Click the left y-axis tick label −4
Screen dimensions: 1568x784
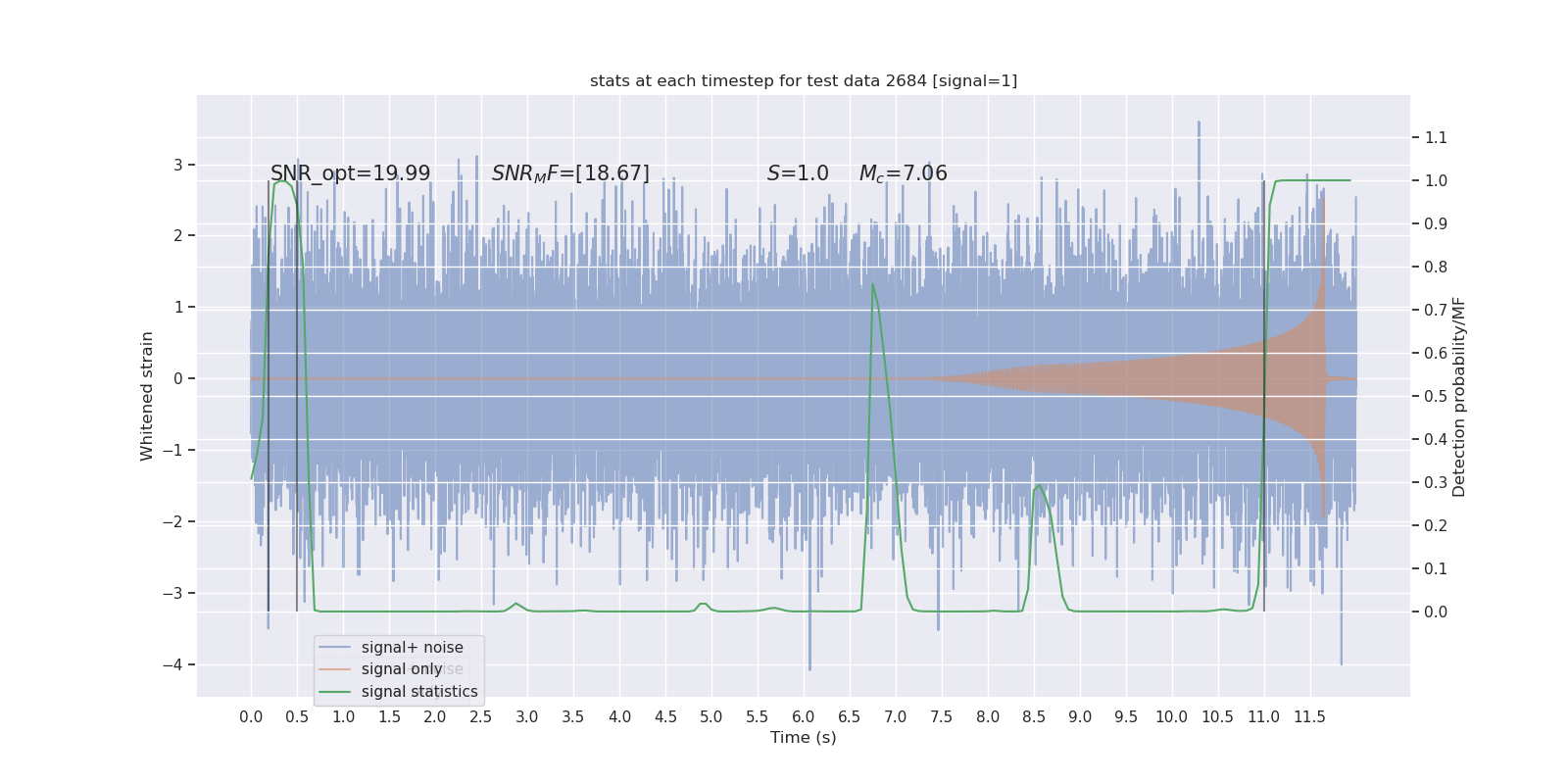172,664
